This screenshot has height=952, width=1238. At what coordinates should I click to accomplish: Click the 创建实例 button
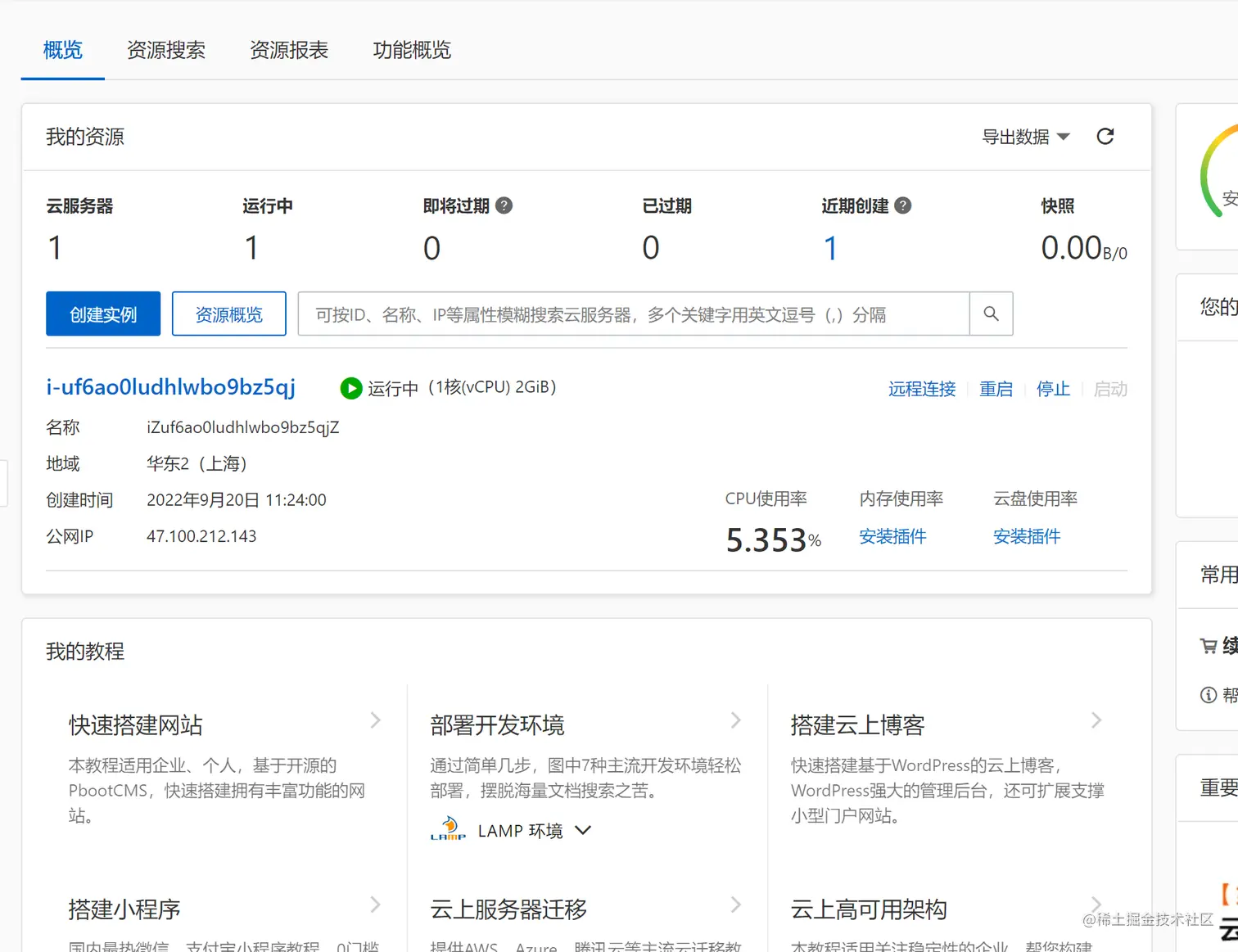coord(103,314)
